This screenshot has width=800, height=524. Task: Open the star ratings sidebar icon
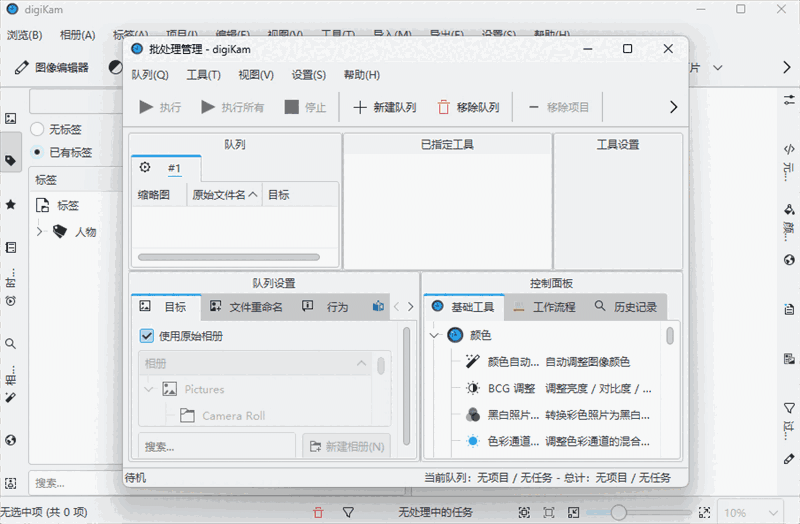click(x=10, y=205)
